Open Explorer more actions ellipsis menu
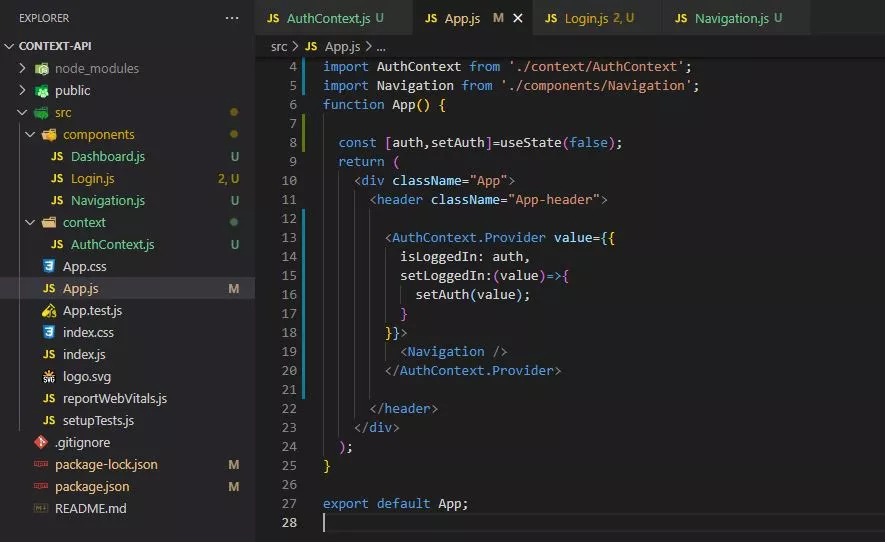The height and width of the screenshot is (542, 885). point(232,18)
